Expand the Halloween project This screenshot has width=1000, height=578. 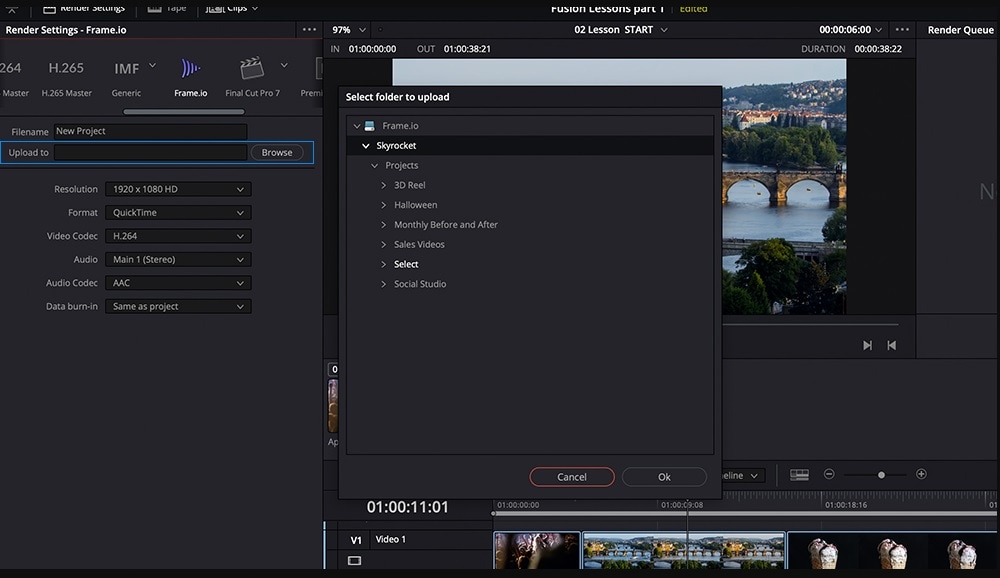pyautogui.click(x=383, y=205)
